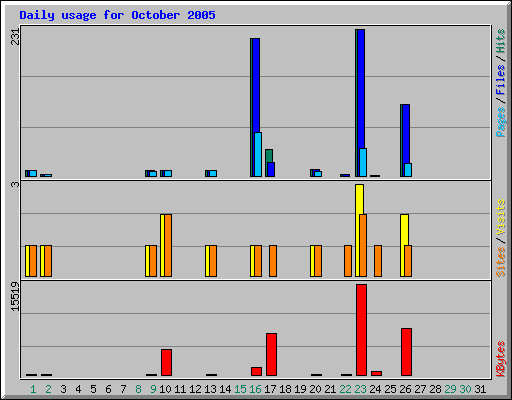Select the orange sites bar for day 24
Viewport: 512px width, 400px height.
pyautogui.click(x=378, y=261)
